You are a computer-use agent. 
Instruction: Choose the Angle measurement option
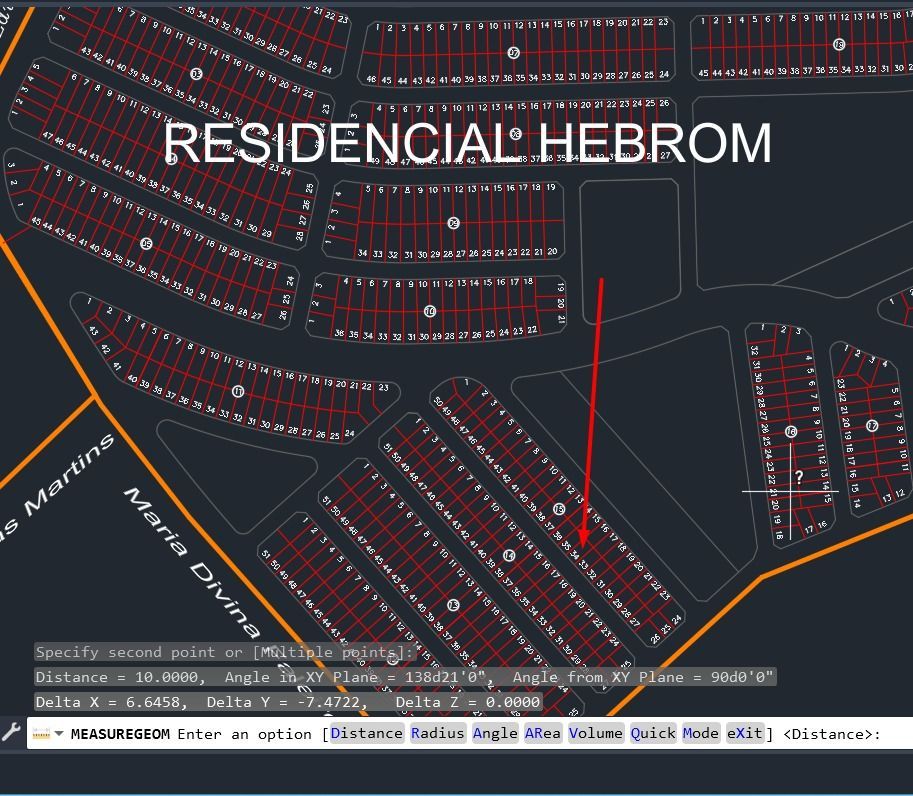(x=495, y=733)
